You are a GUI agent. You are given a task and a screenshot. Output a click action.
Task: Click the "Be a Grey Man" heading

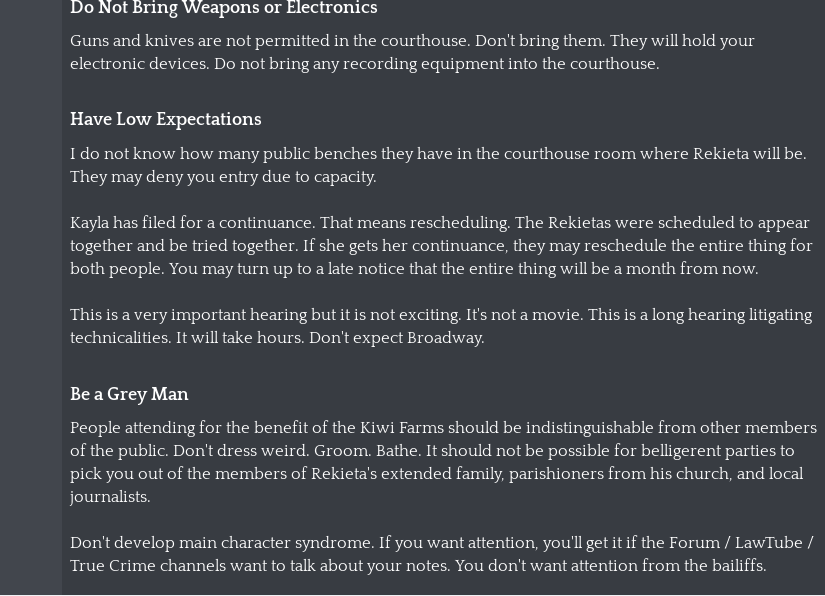click(x=129, y=395)
